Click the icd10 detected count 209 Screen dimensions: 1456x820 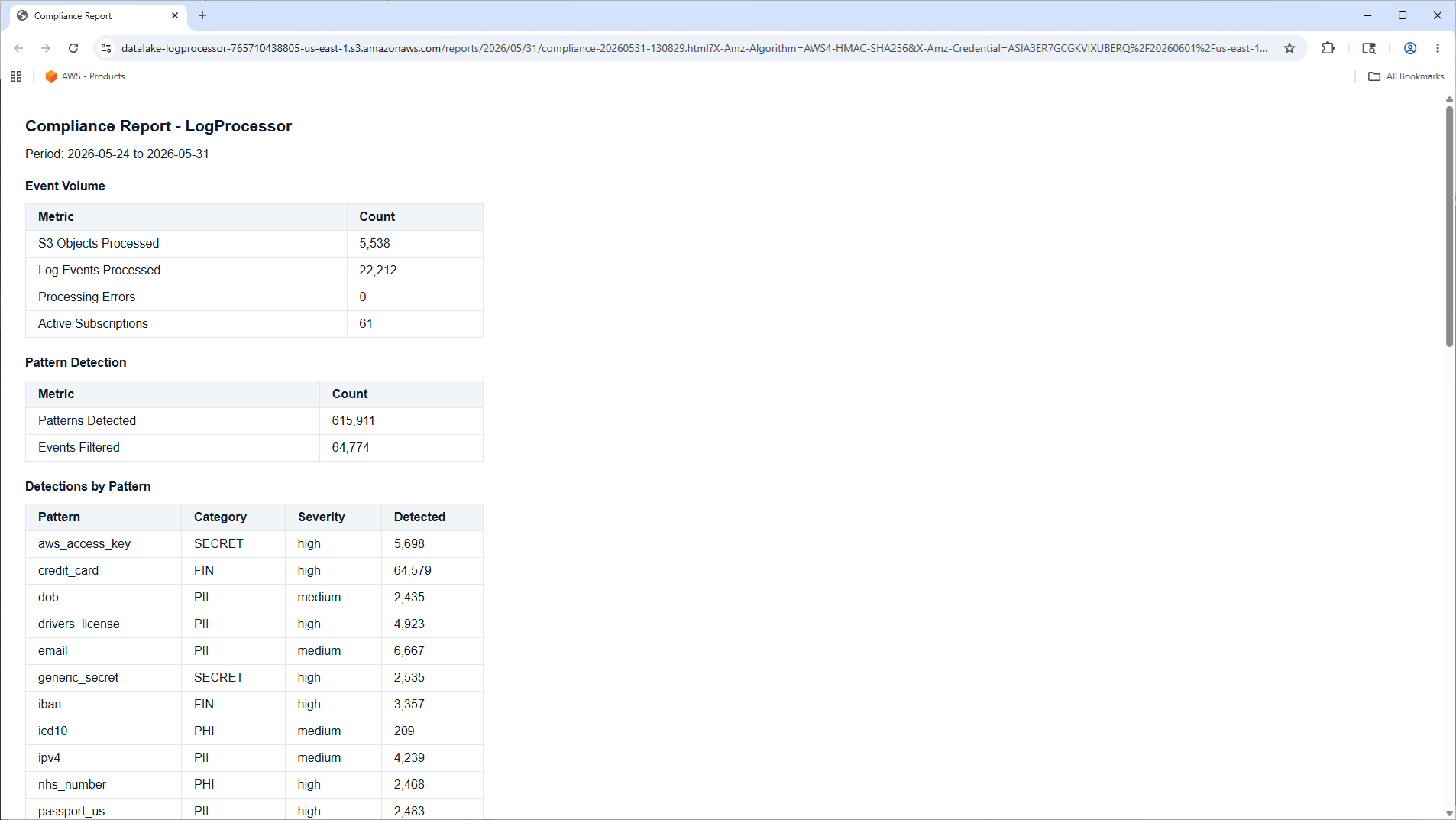404,731
